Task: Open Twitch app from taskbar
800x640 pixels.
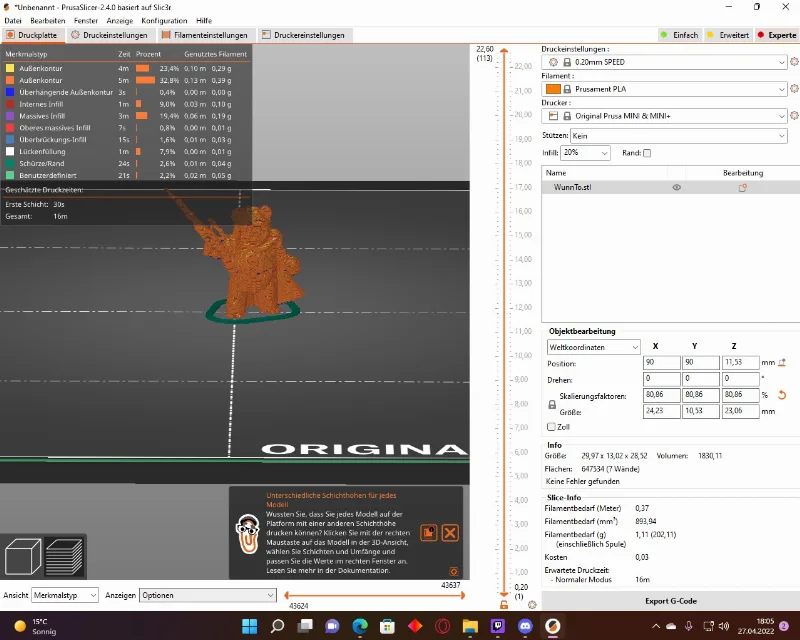Action: (497, 626)
